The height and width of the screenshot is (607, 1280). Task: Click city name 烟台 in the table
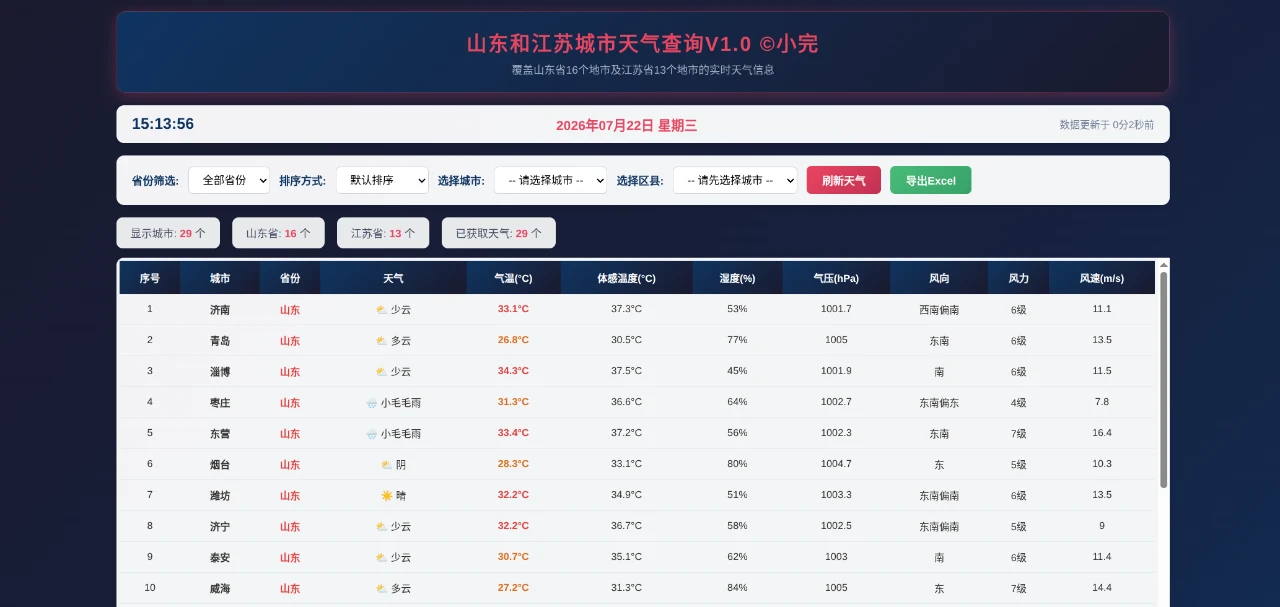220,465
